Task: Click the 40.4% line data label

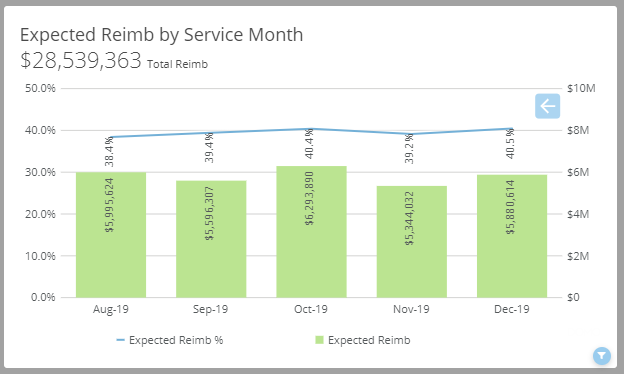Action: pyautogui.click(x=310, y=144)
